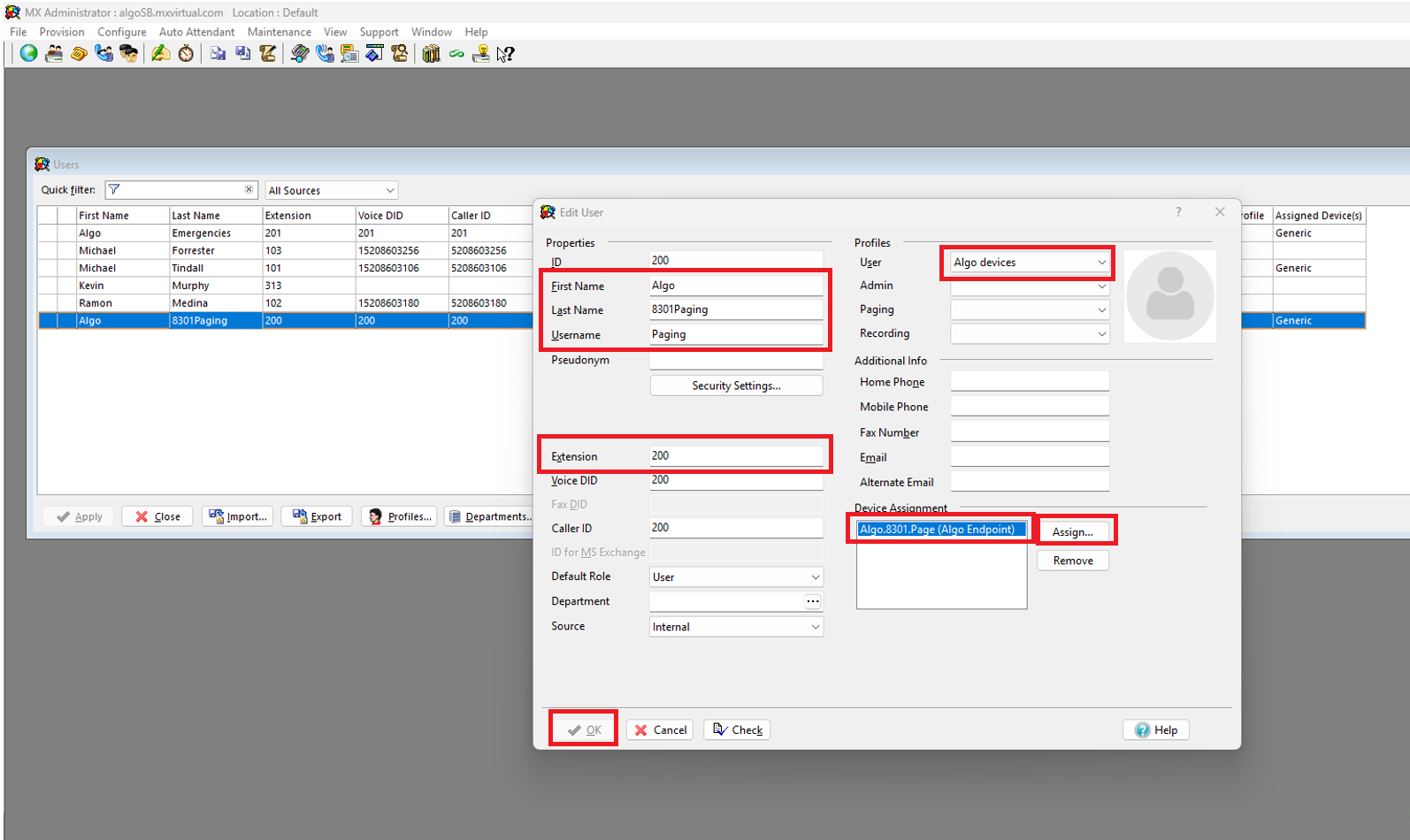
Task: Expand the Recording profile dropdown
Action: 1030,333
